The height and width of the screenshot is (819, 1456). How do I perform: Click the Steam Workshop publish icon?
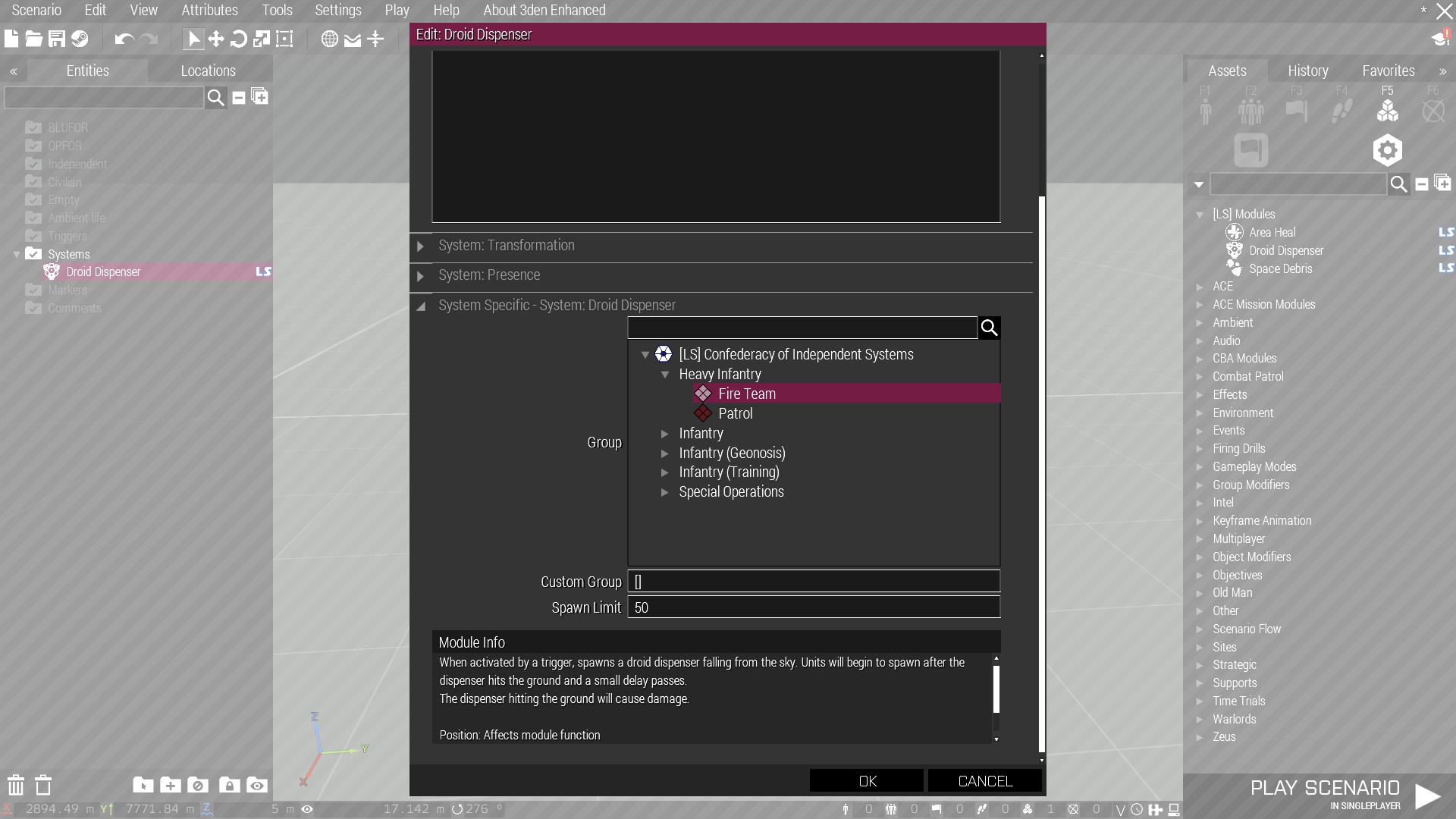tap(80, 39)
